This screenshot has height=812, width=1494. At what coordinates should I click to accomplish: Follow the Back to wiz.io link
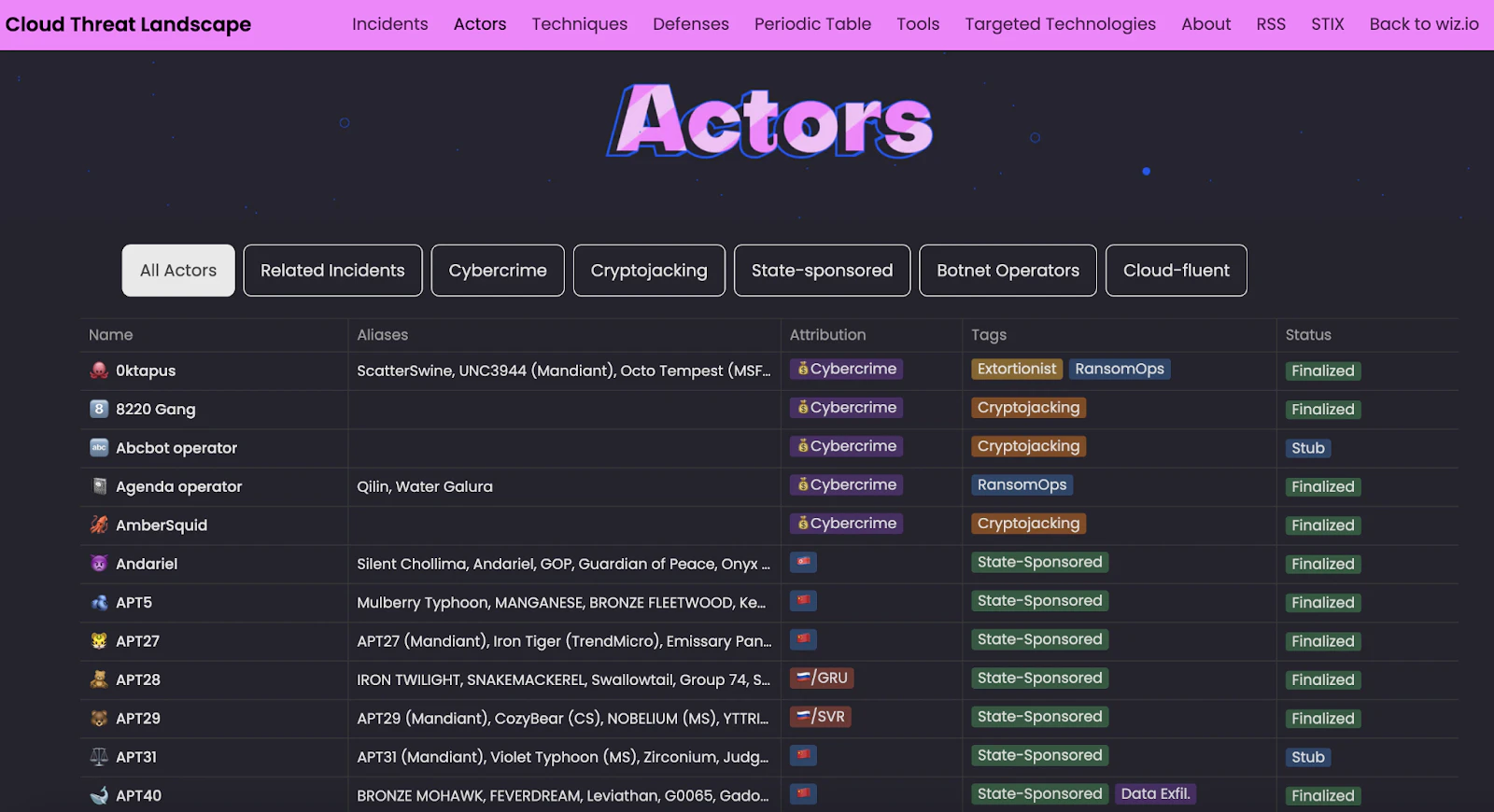(1424, 24)
